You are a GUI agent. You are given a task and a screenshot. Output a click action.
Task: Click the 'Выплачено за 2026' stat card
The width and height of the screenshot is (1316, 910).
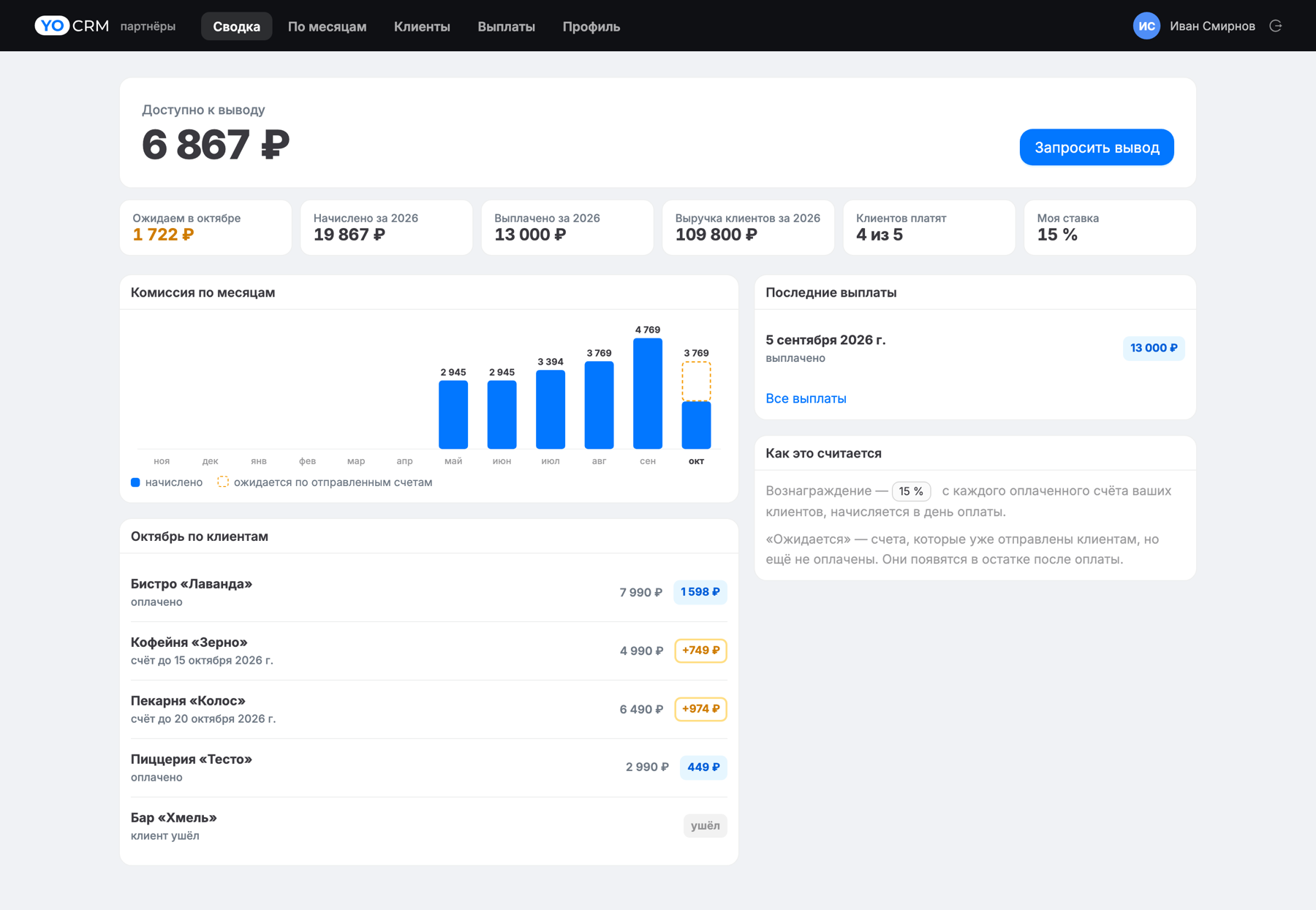[x=567, y=227]
